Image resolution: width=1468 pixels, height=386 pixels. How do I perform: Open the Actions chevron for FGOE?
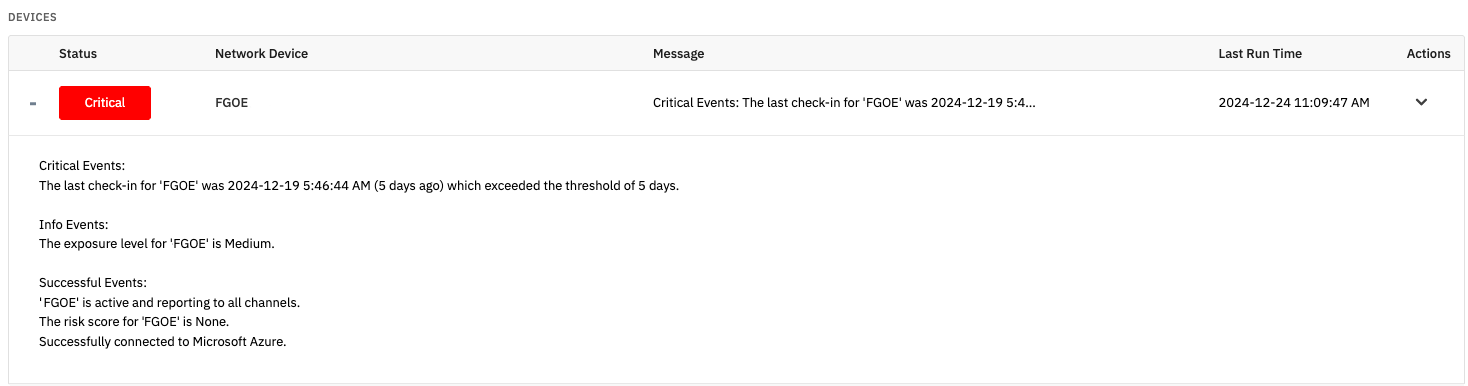pos(1421,103)
